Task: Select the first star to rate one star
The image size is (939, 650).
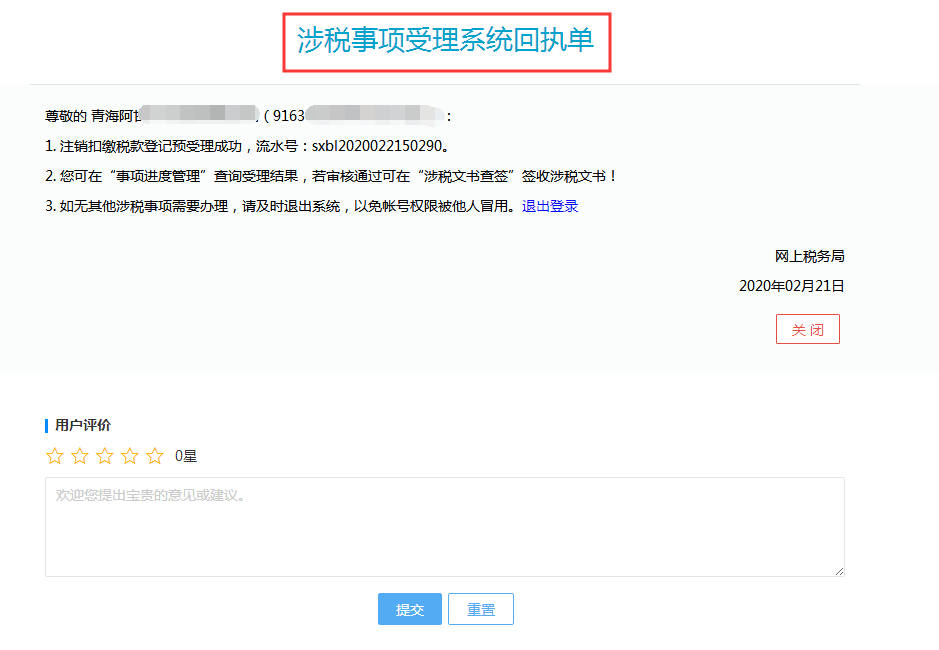Action: click(x=55, y=455)
